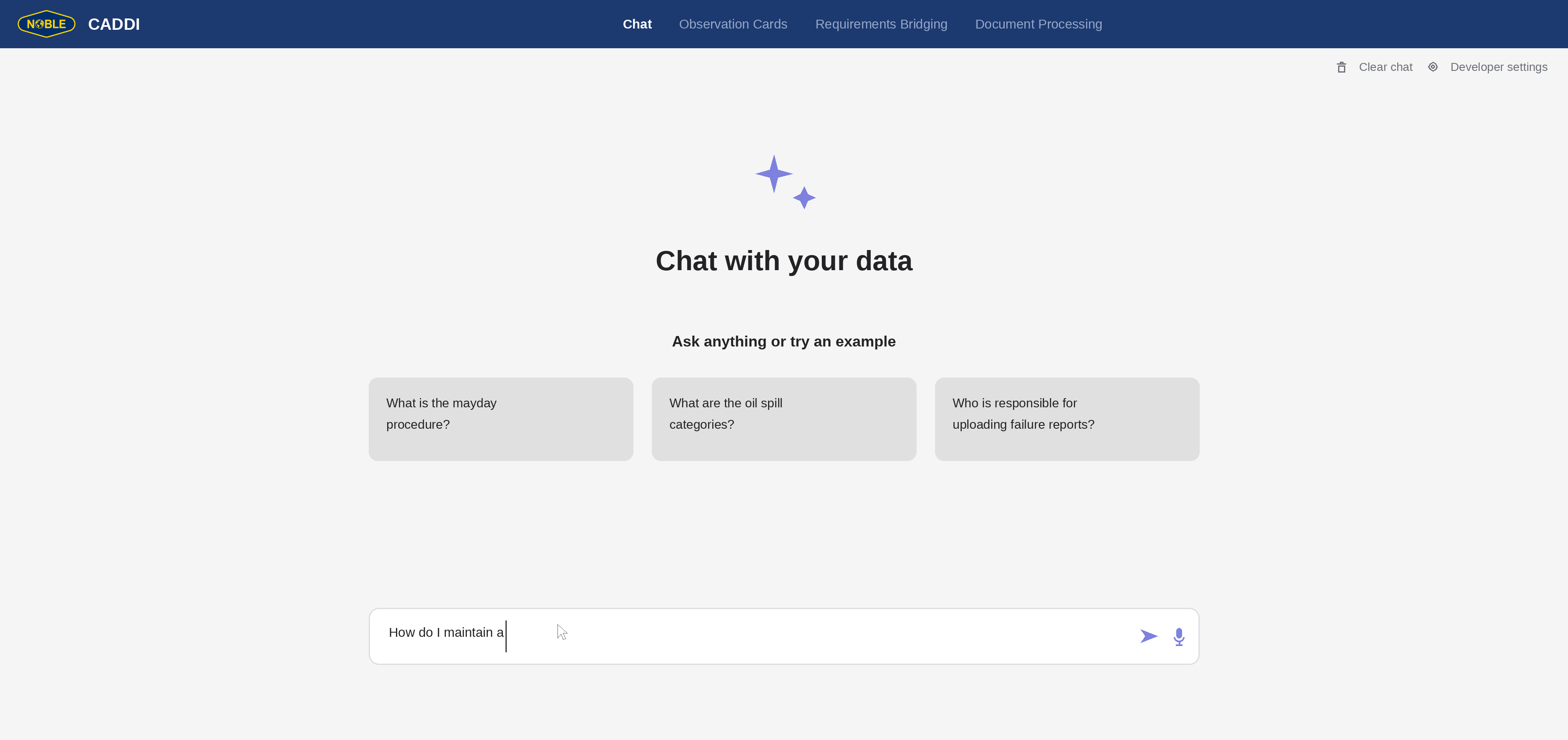
Task: Clear chat using the text button
Action: pos(1386,67)
